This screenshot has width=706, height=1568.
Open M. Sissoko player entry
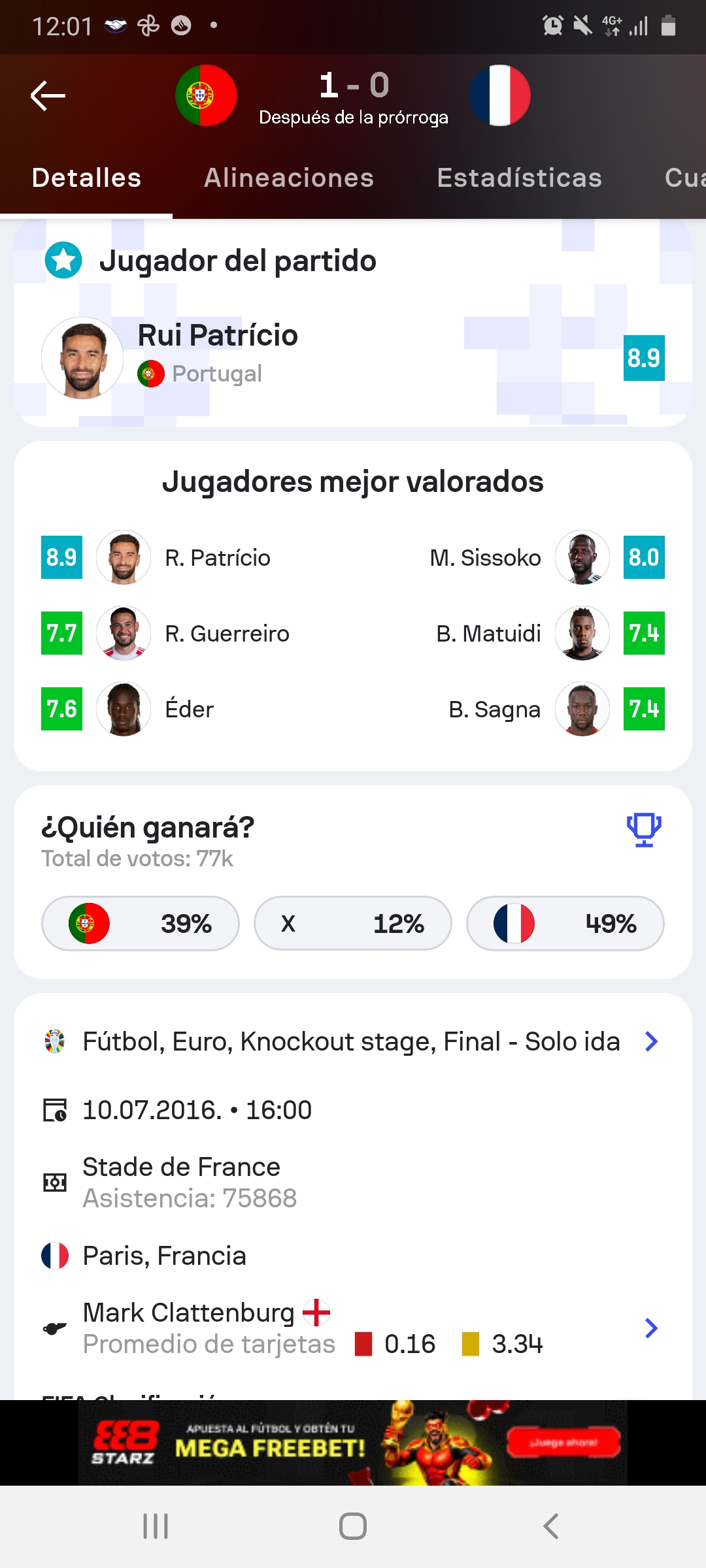[x=485, y=558]
